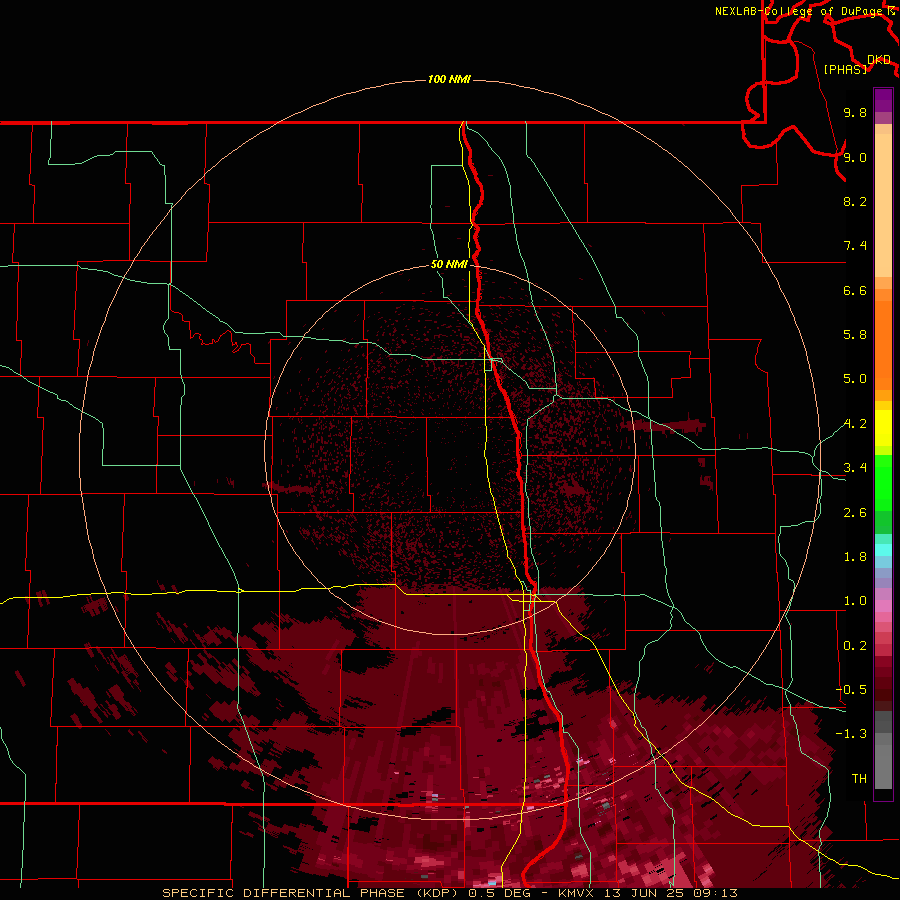900x900 pixels.
Task: Select the 4.2 scale value
Action: (855, 424)
